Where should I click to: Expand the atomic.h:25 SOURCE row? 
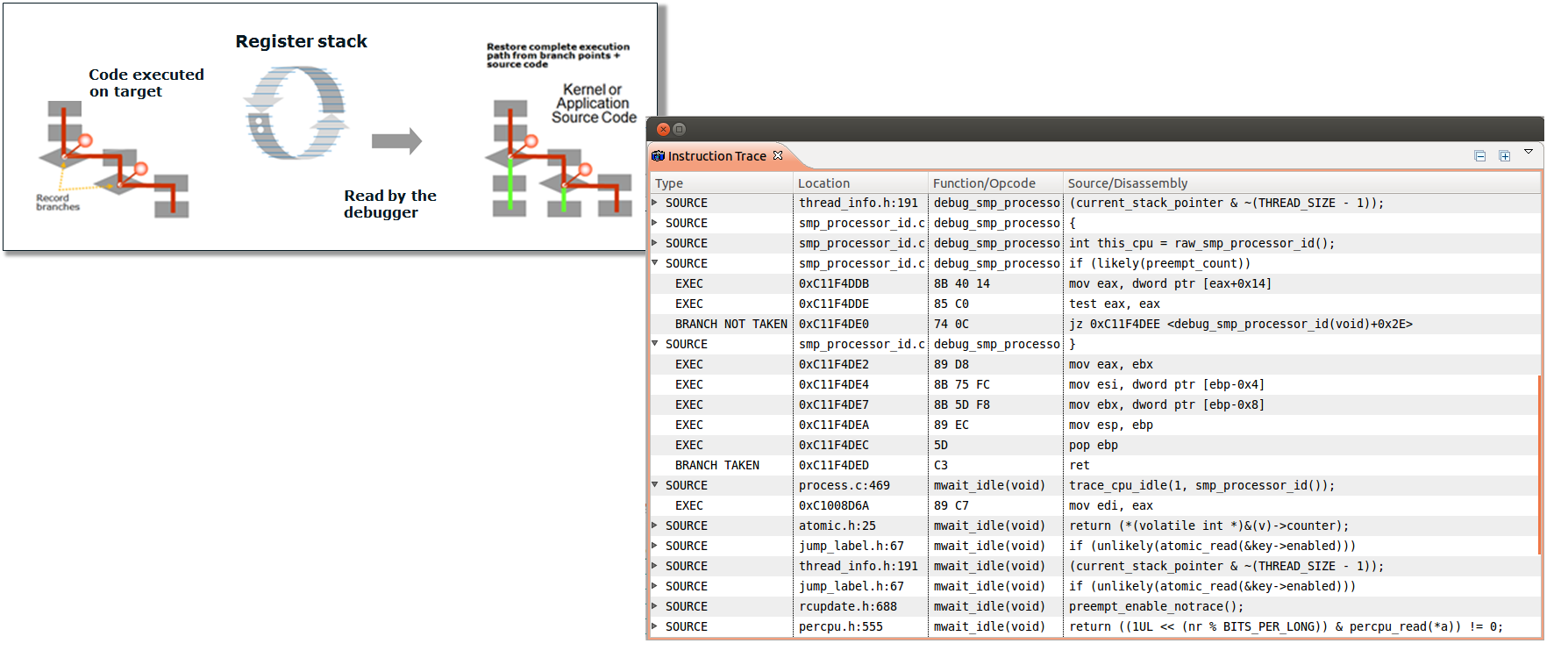[x=655, y=526]
